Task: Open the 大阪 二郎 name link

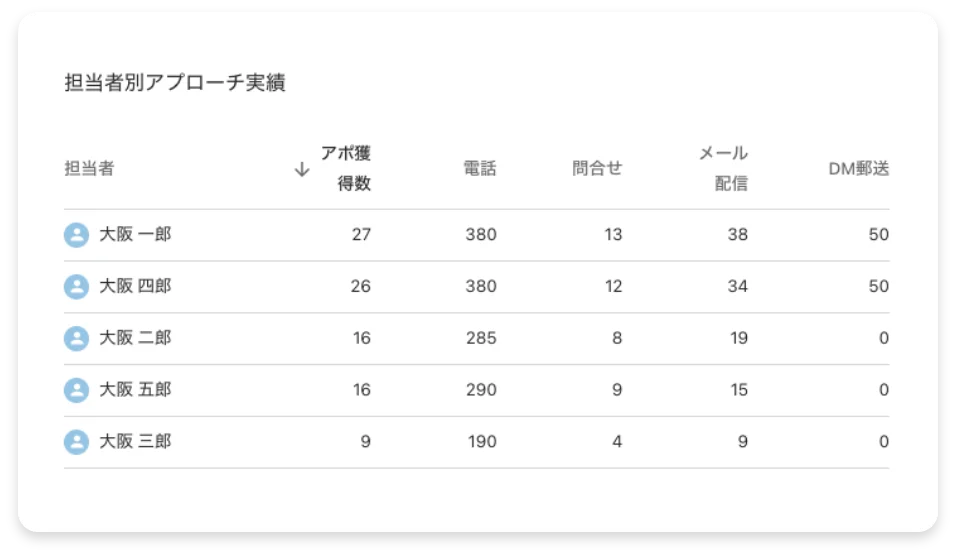Action: [135, 338]
